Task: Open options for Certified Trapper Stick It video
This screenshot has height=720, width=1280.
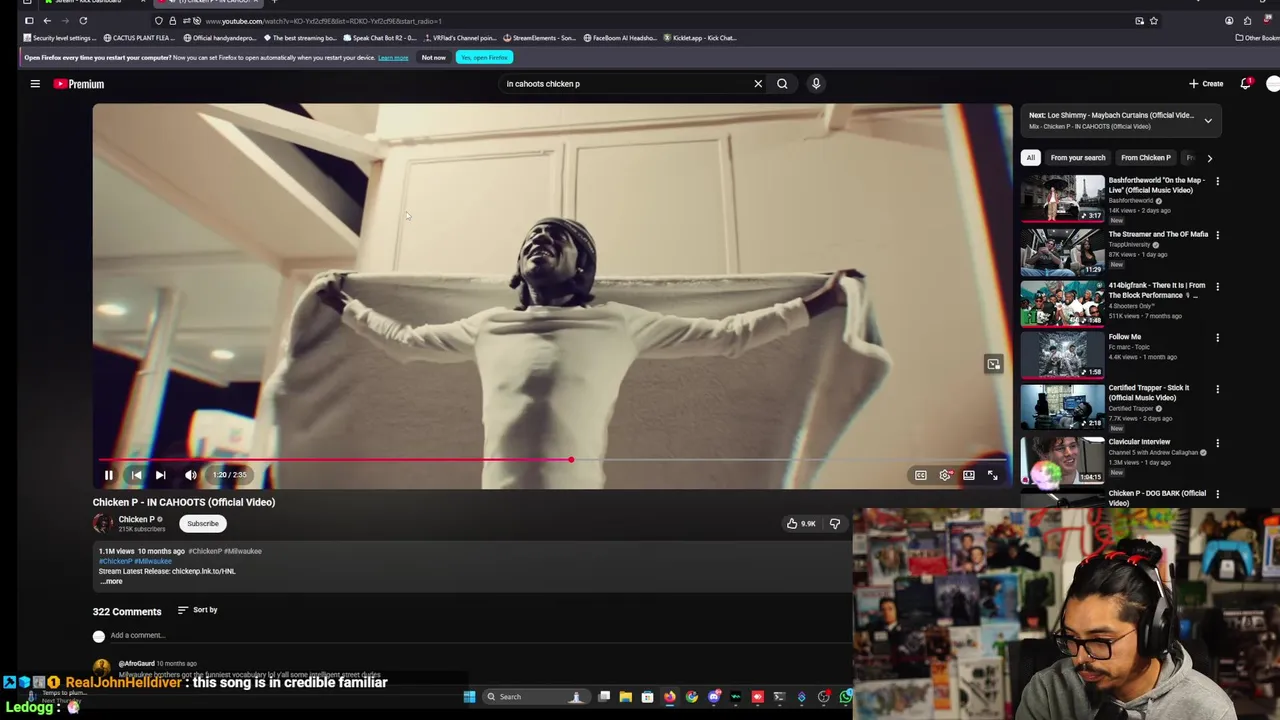Action: [x=1217, y=389]
